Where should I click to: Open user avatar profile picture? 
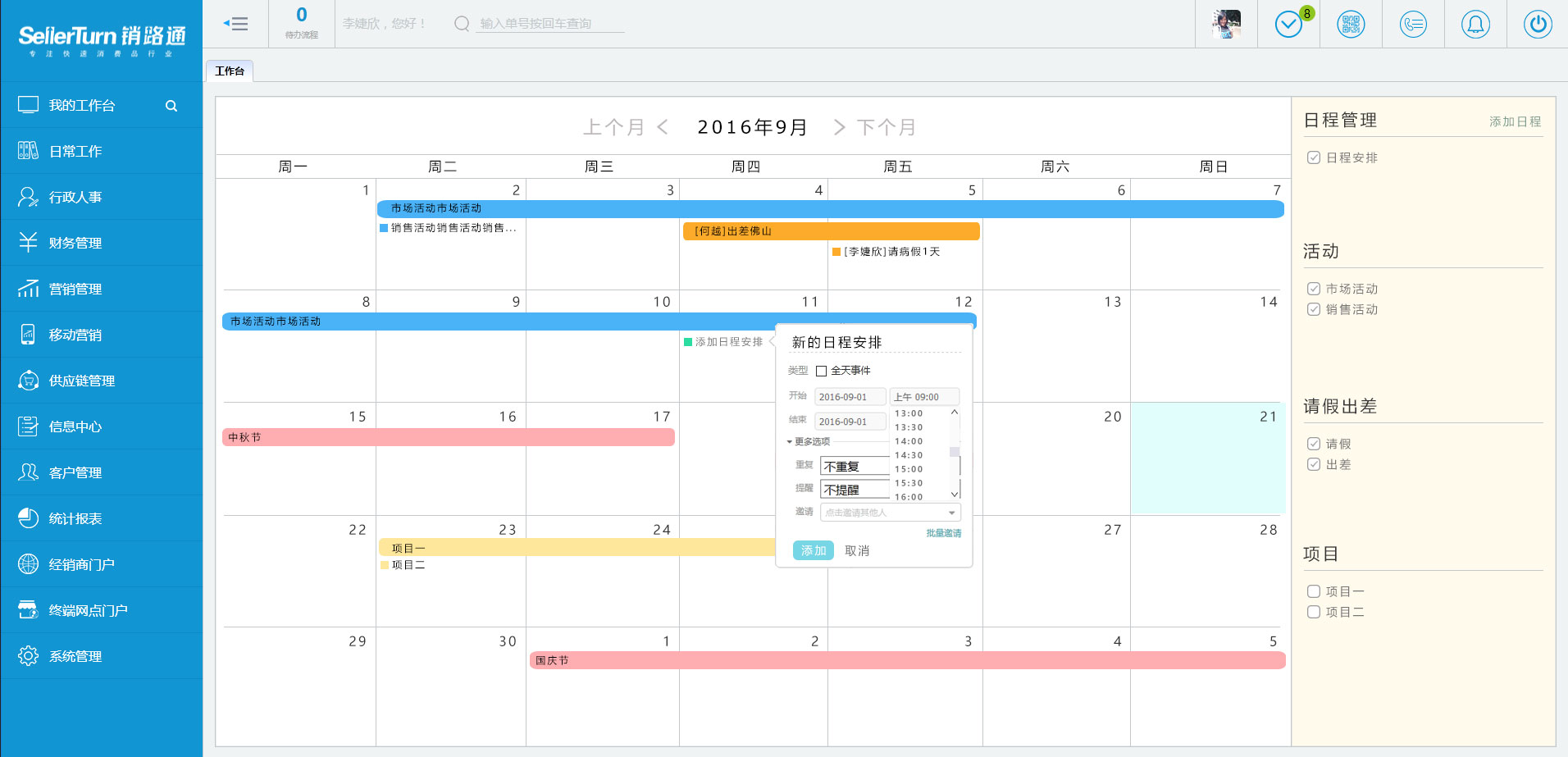click(x=1227, y=24)
